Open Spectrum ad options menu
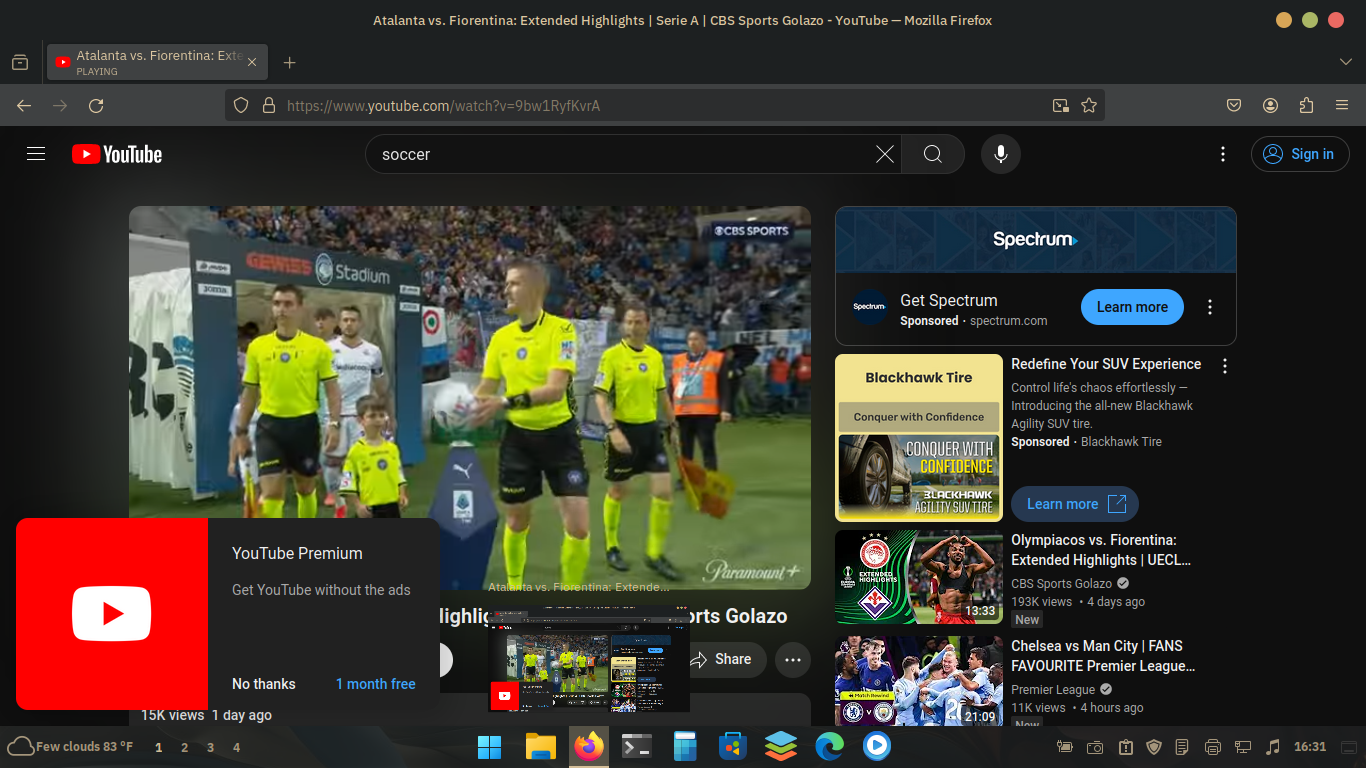Image resolution: width=1366 pixels, height=768 pixels. click(x=1210, y=307)
